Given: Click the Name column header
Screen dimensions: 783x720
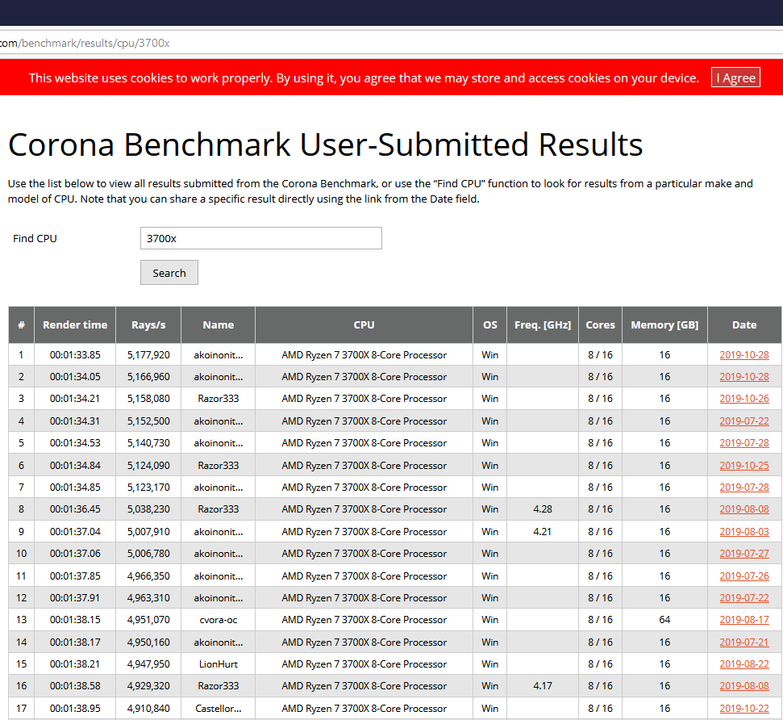Looking at the screenshot, I should [218, 325].
